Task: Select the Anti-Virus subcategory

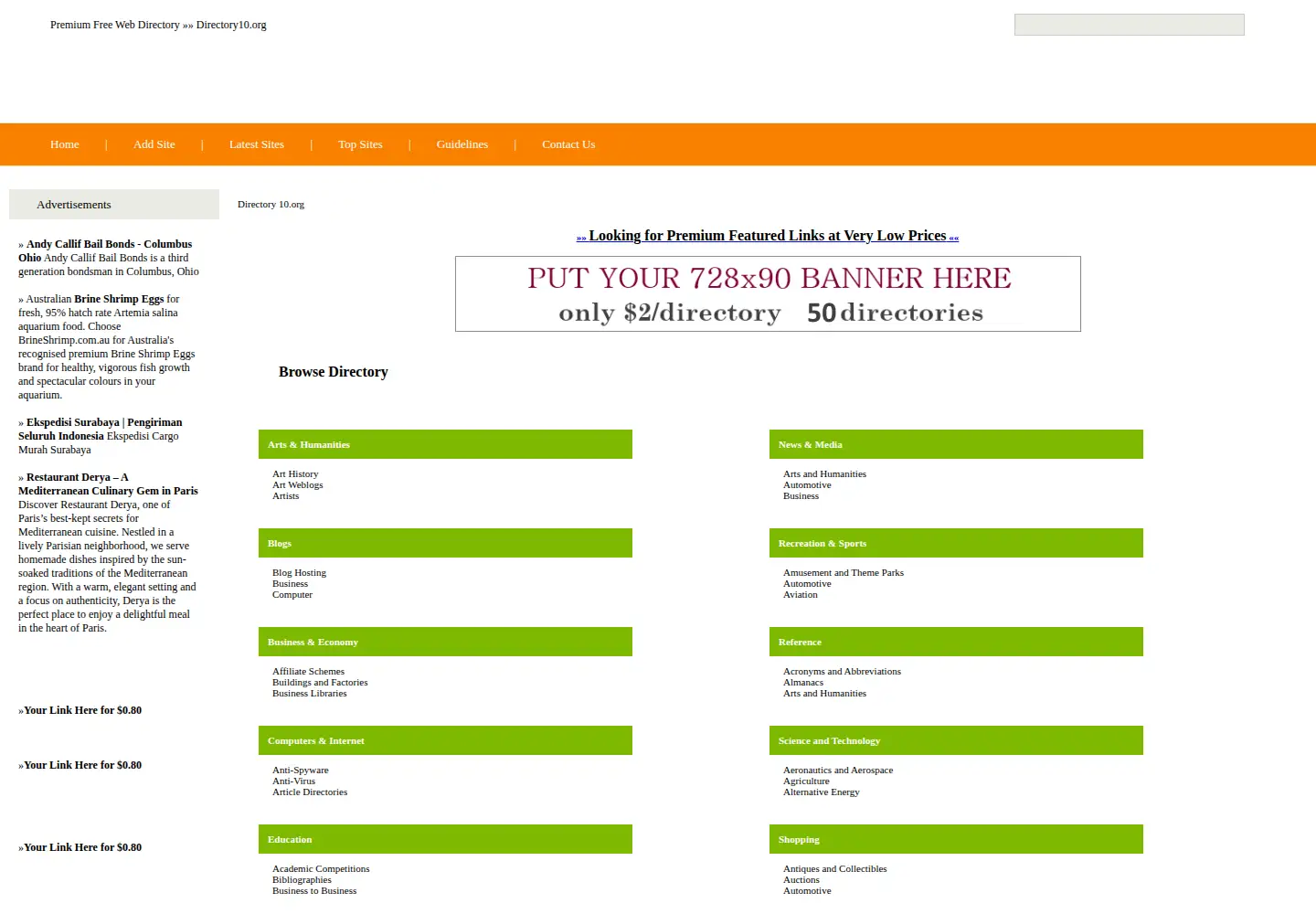Action: coord(293,781)
